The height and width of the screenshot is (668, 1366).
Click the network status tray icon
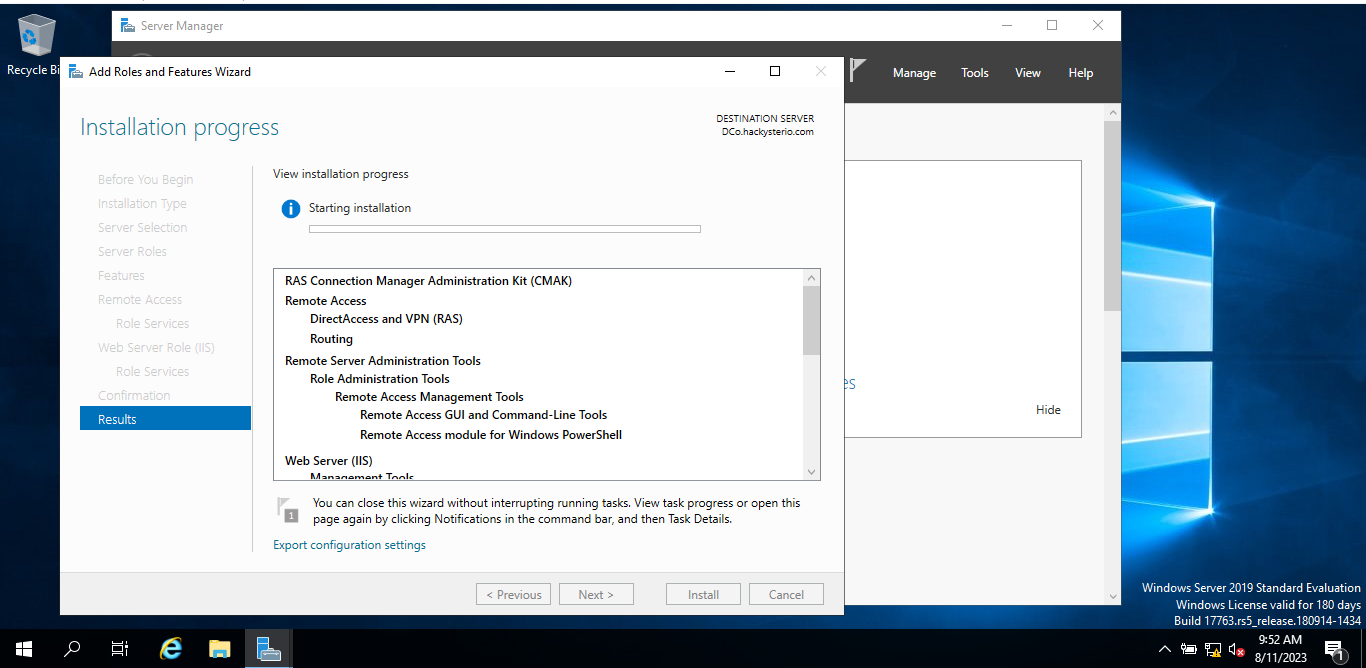tap(1213, 649)
